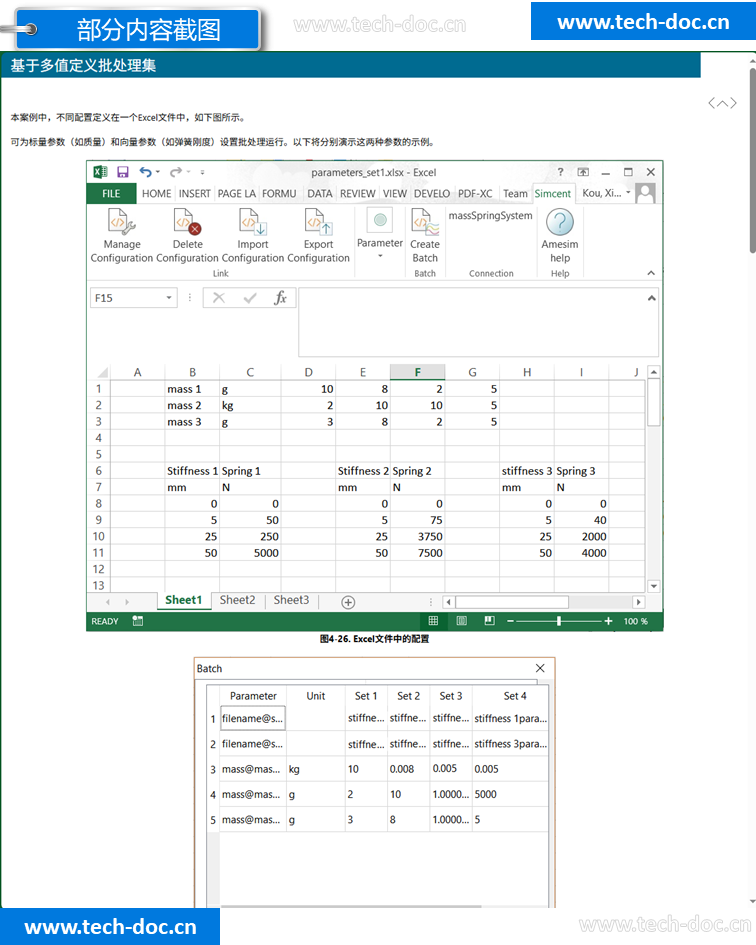The height and width of the screenshot is (945, 756).
Task: Switch to the DATA ribbon tab
Action: pyautogui.click(x=320, y=193)
